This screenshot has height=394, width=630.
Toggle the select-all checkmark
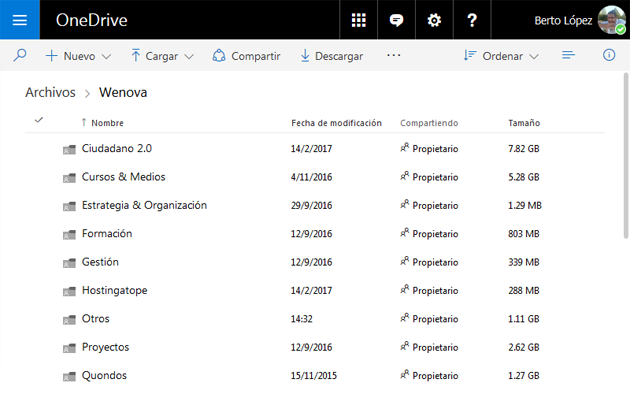coord(39,120)
